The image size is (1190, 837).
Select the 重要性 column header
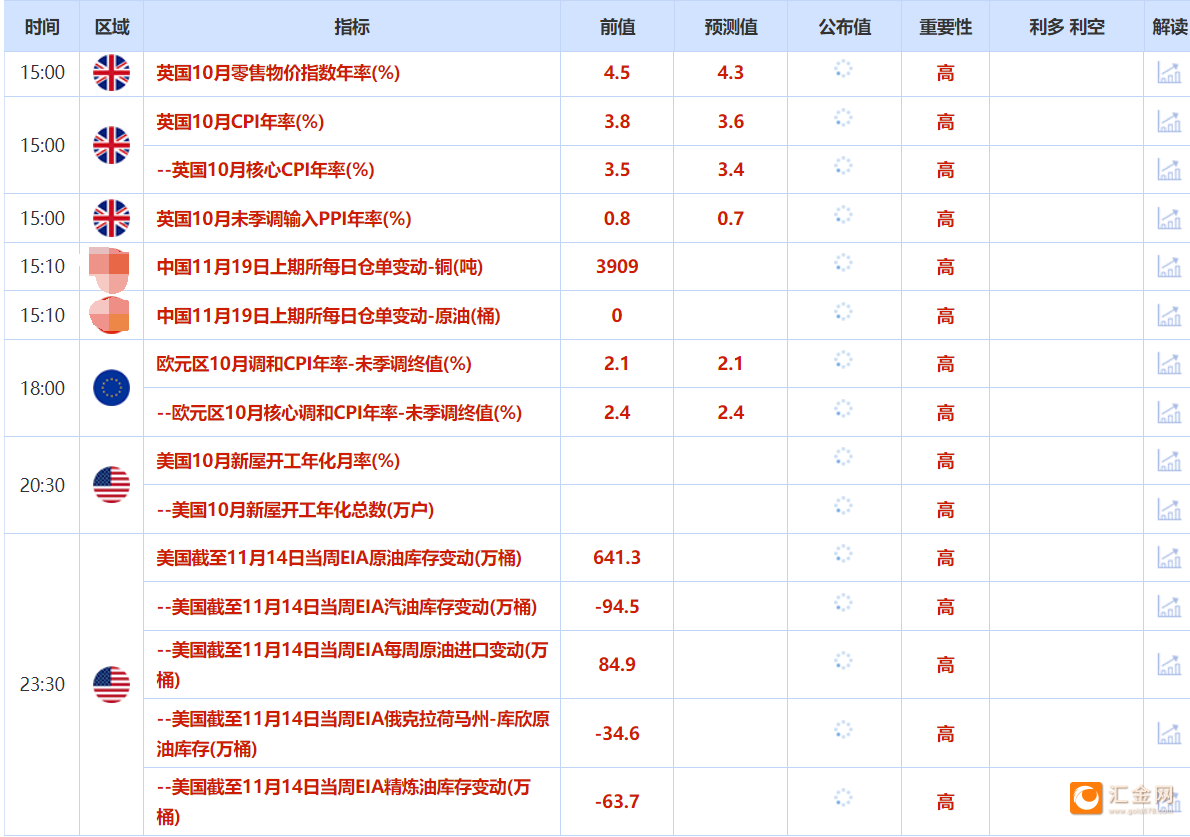[x=944, y=27]
